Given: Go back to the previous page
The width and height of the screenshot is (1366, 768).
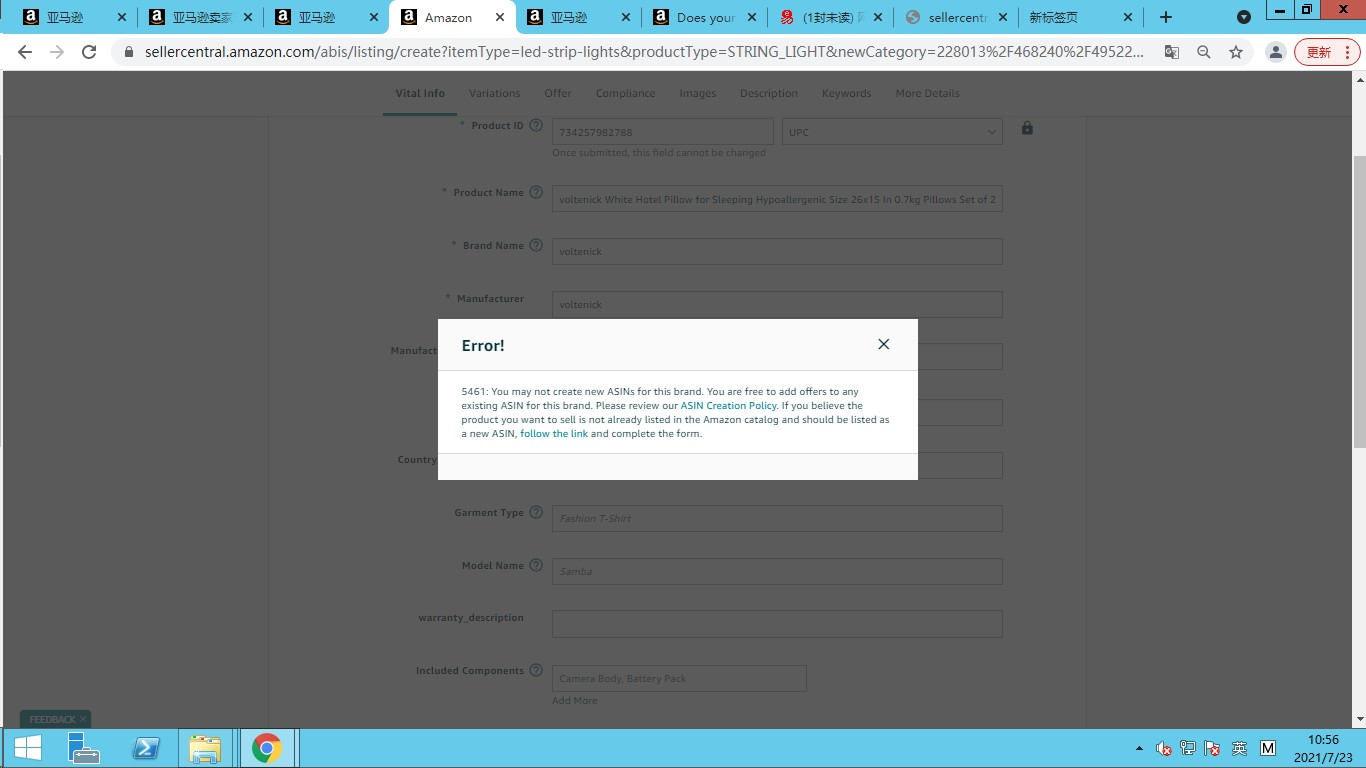Looking at the screenshot, I should point(25,52).
